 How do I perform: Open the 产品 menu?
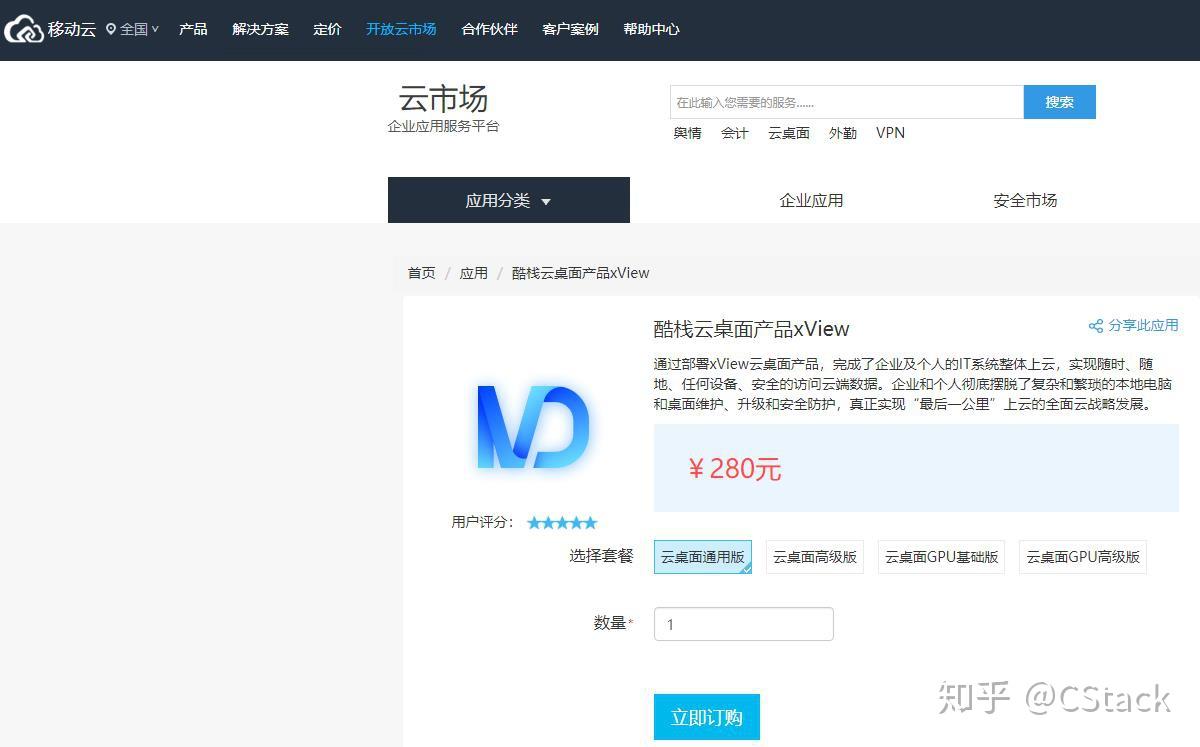point(193,29)
